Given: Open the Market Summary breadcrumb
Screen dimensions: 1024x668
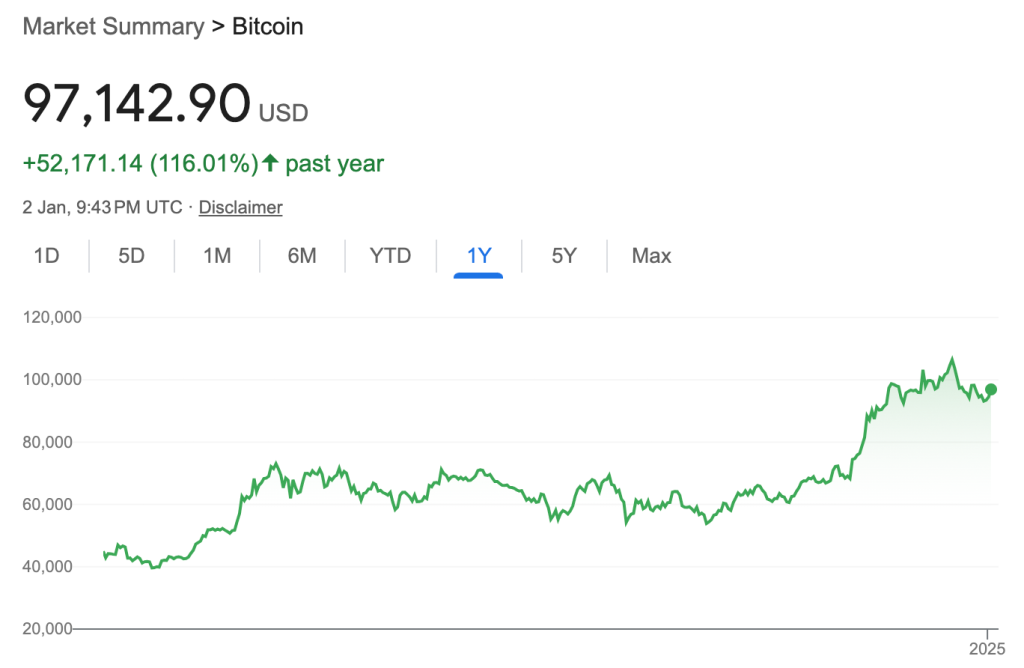Looking at the screenshot, I should [x=112, y=27].
